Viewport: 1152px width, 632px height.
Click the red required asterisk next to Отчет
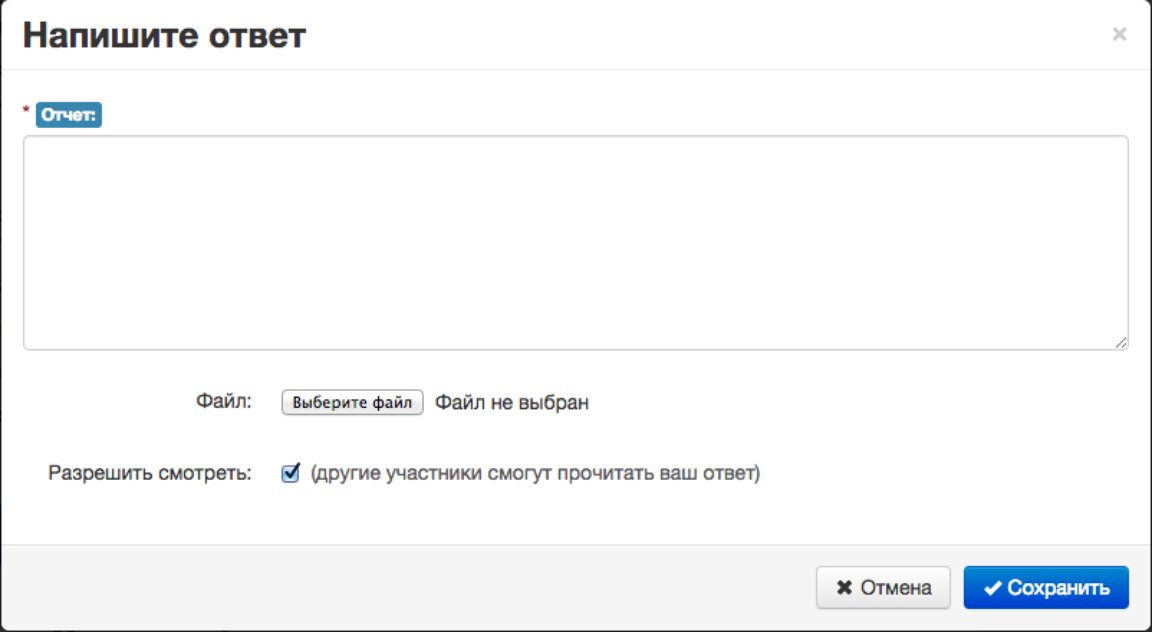[x=26, y=111]
